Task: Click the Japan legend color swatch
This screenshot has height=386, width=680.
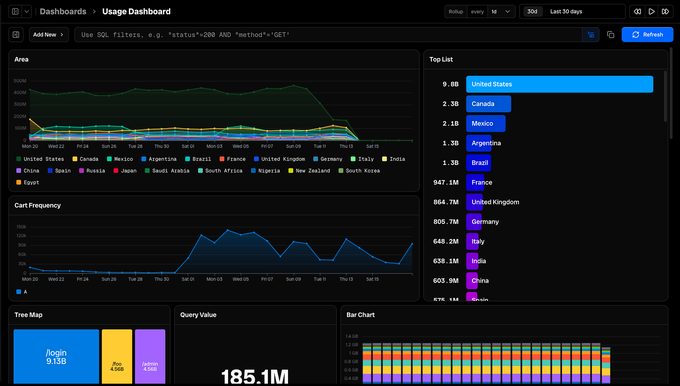Action: (x=116, y=171)
